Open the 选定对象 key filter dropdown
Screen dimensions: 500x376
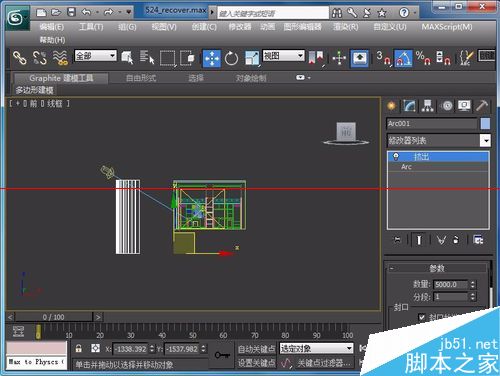click(316, 349)
